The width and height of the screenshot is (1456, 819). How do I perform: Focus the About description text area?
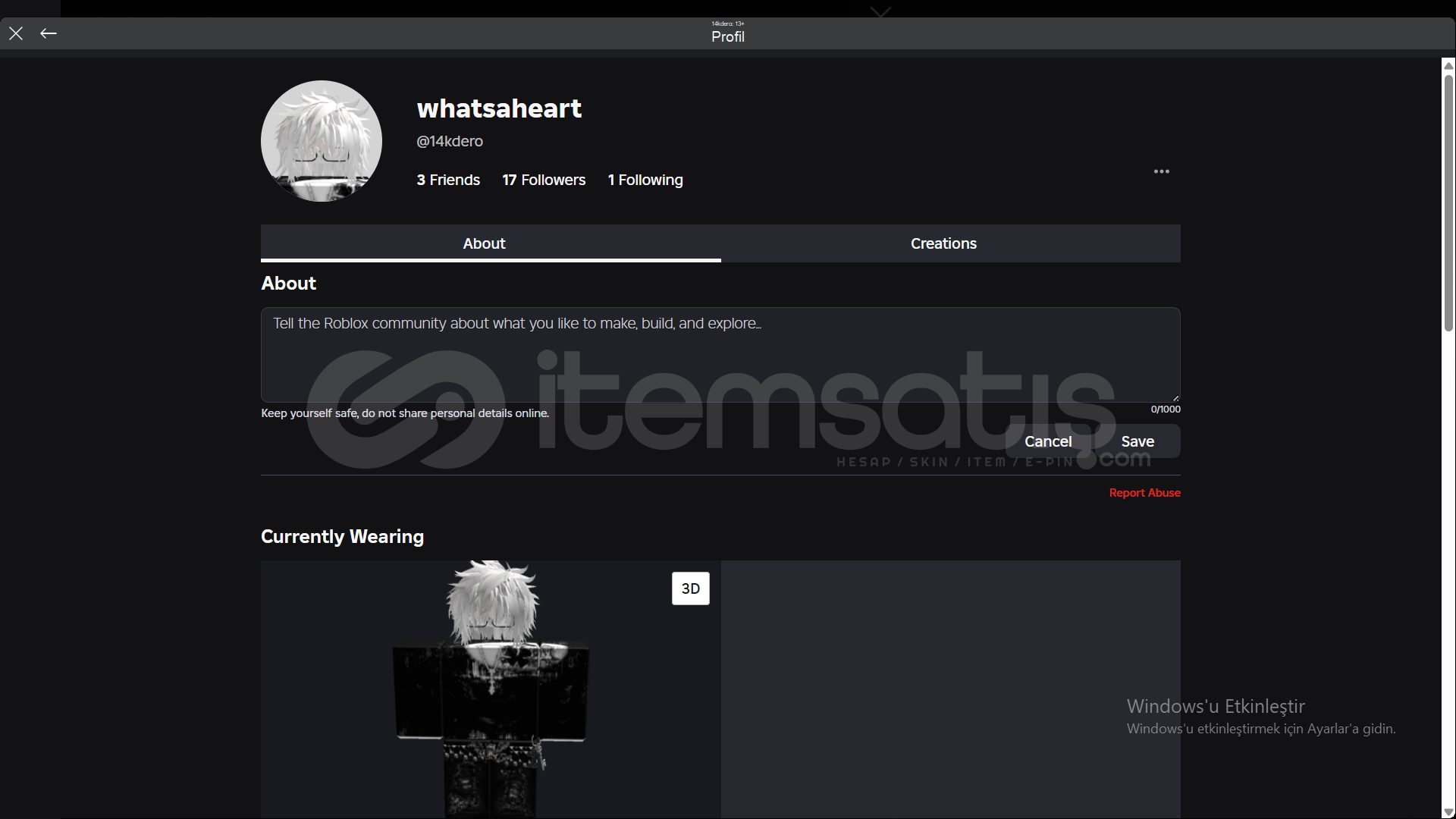[720, 354]
